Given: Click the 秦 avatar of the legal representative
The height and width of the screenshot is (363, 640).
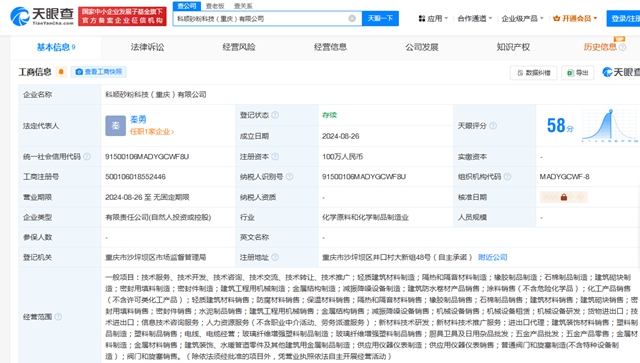Looking at the screenshot, I should [x=116, y=126].
